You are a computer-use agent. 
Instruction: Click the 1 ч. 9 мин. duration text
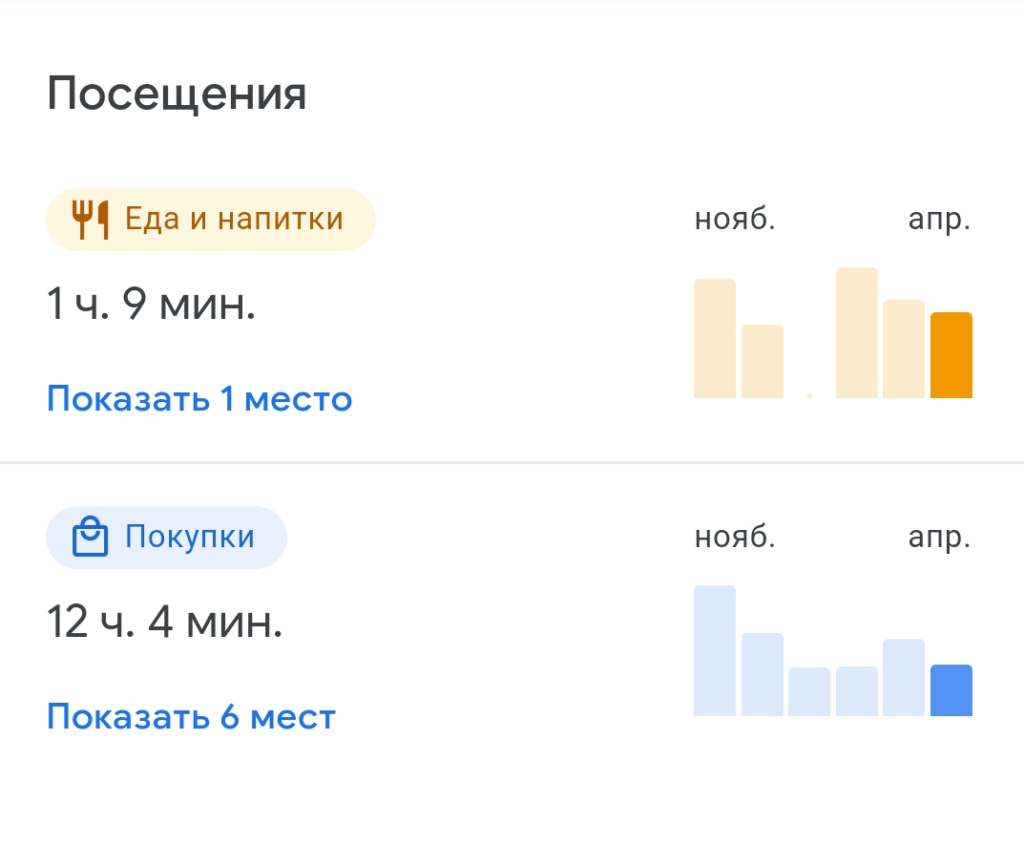tap(151, 304)
